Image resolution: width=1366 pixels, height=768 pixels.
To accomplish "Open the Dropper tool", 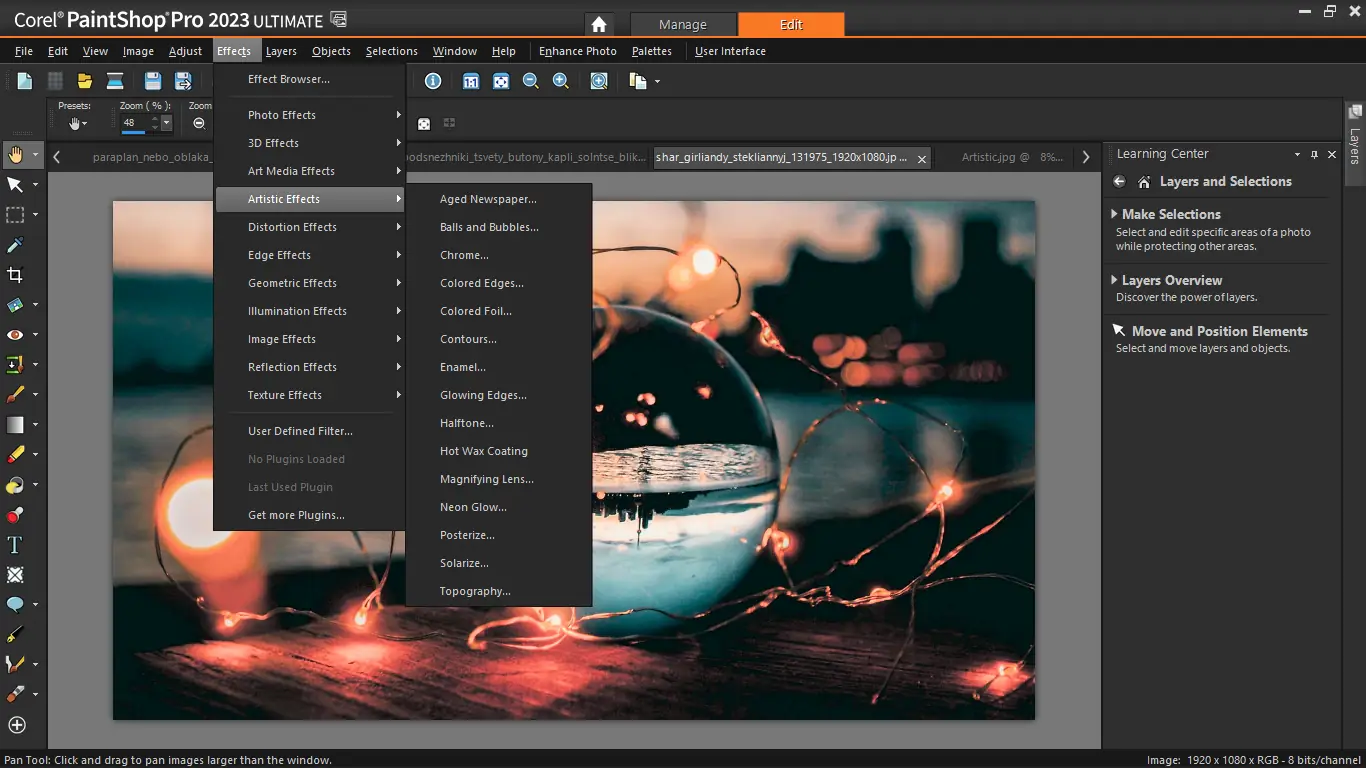I will click(x=16, y=244).
